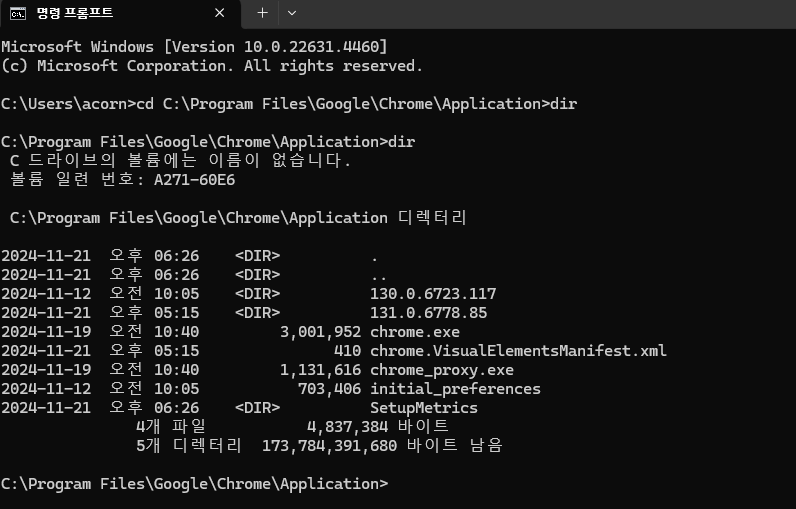Click the 오전 10:40 time of chrome.exe row
The height and width of the screenshot is (509, 796).
click(154, 332)
